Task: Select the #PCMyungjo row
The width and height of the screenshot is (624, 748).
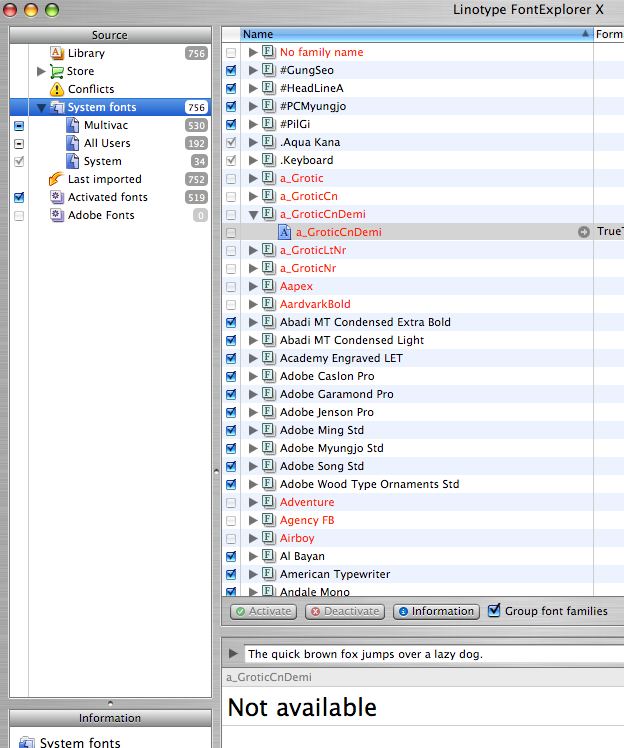Action: coord(423,106)
